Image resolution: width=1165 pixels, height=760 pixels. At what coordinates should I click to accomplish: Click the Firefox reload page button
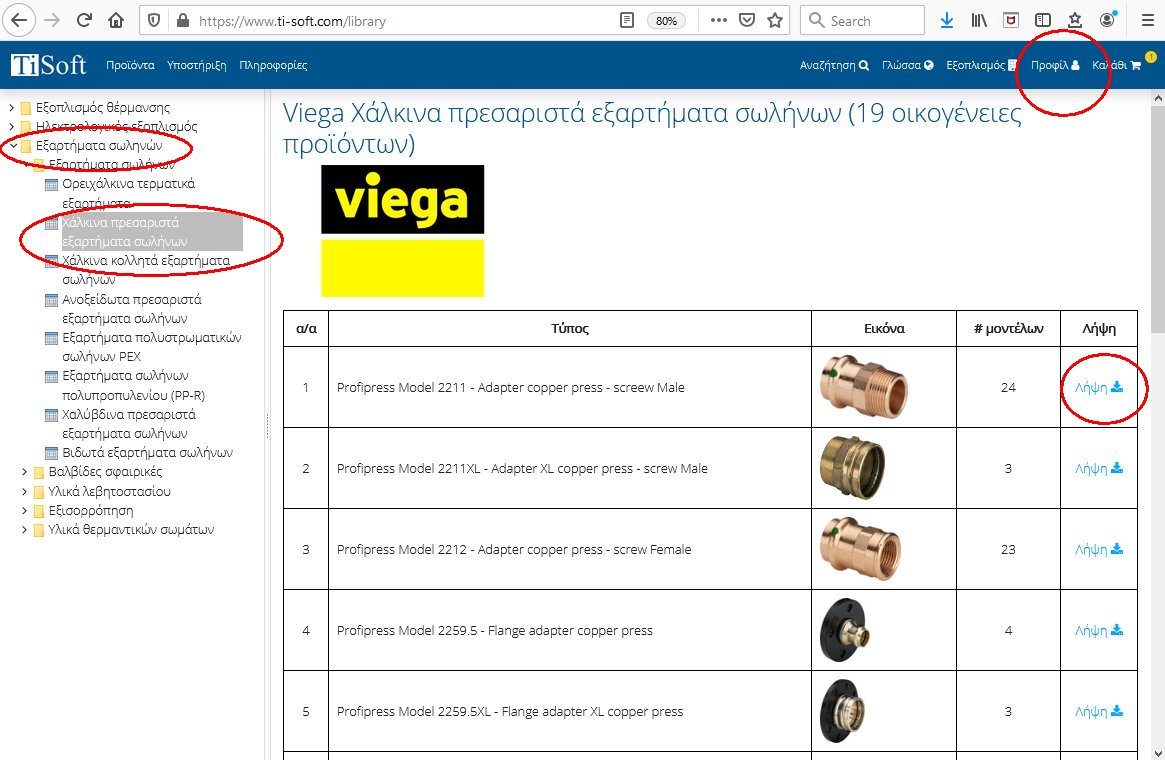click(84, 20)
